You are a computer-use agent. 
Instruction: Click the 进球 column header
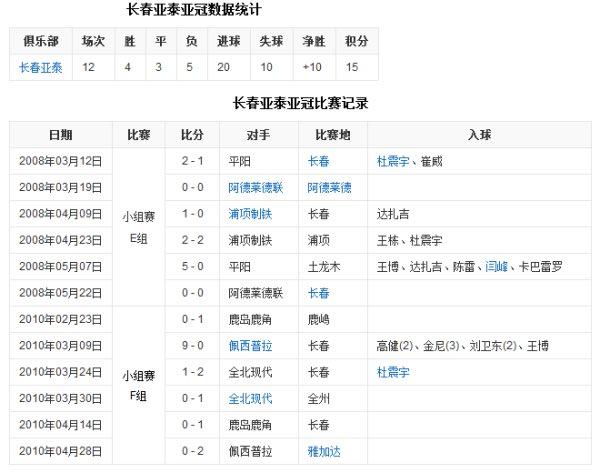coord(229,41)
